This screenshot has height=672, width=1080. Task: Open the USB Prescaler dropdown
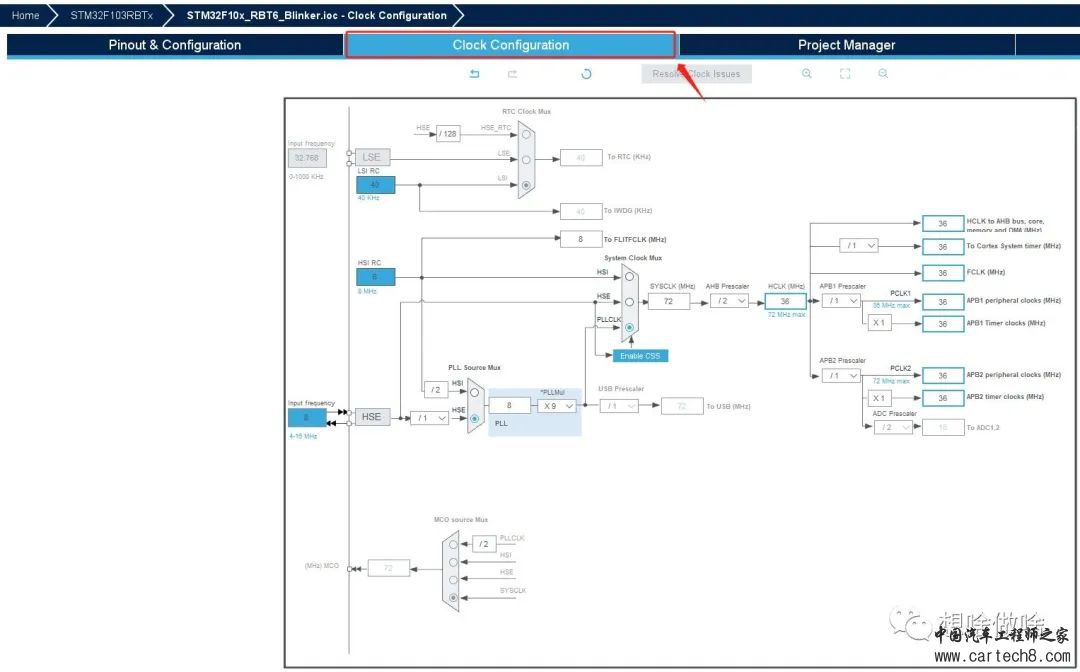619,406
